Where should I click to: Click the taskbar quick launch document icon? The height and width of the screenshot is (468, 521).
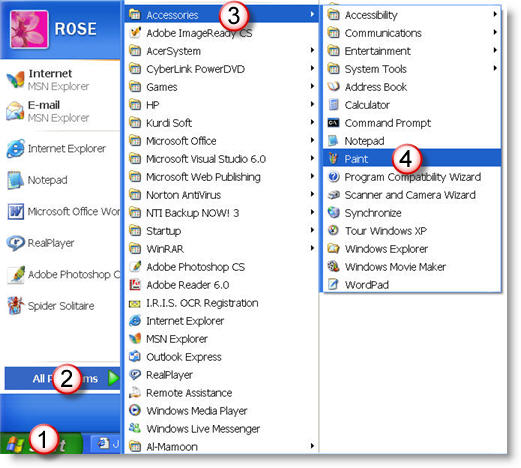click(103, 443)
